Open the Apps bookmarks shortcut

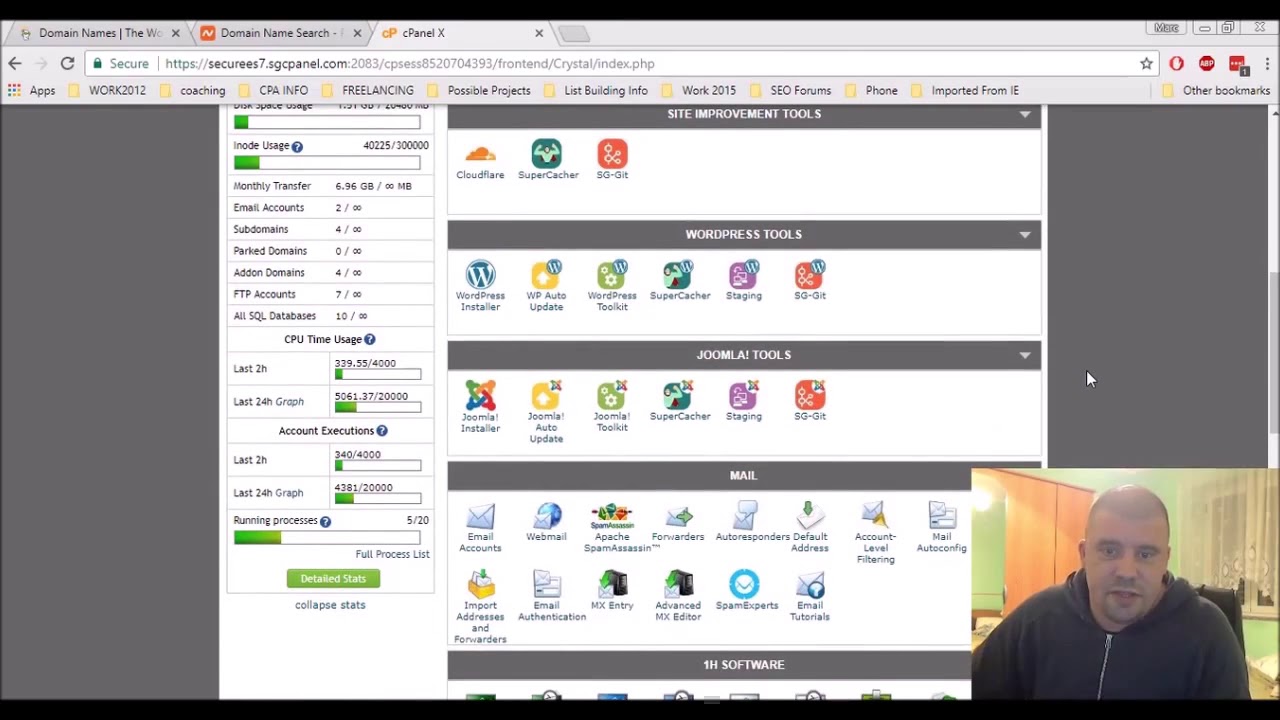[31, 91]
